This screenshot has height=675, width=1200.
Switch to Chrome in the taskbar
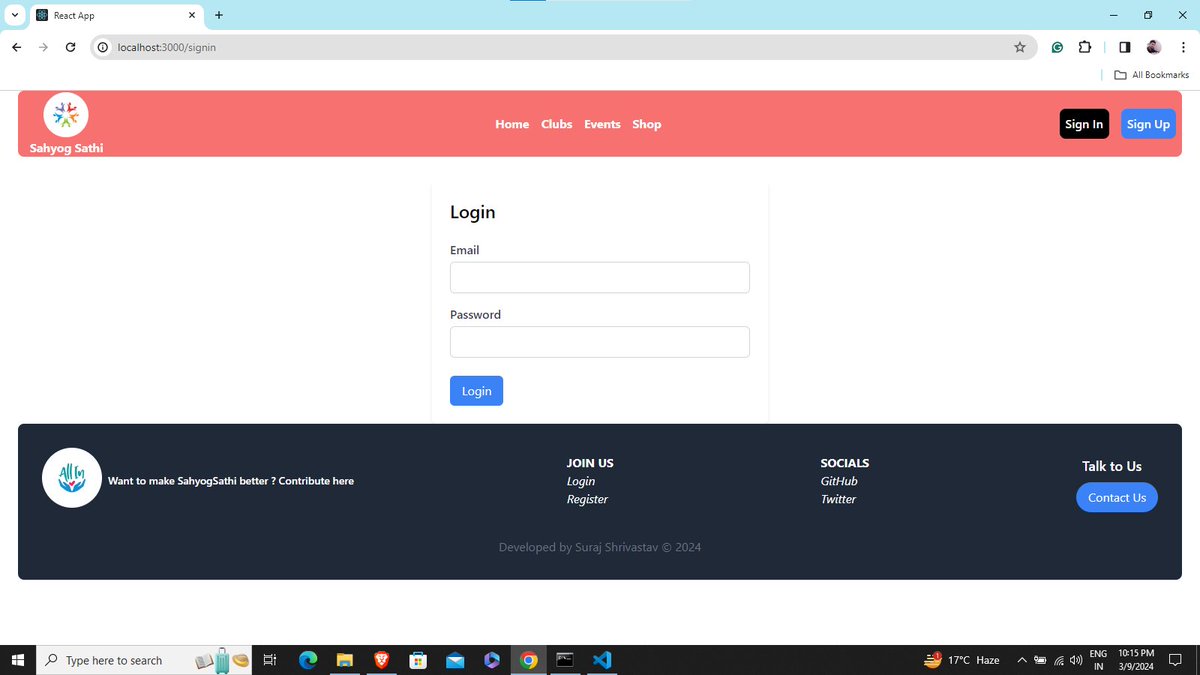tap(529, 660)
